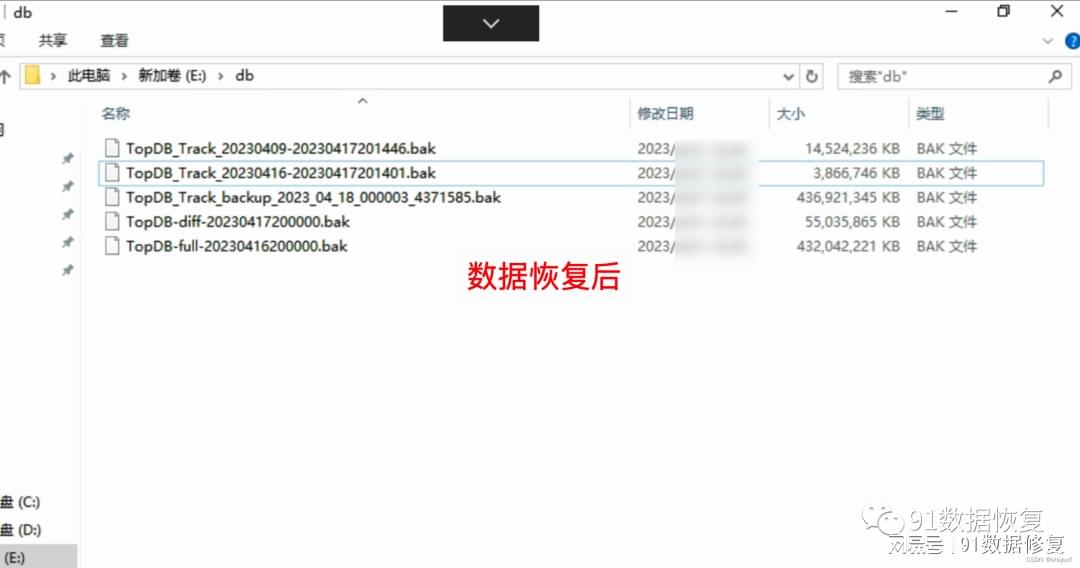1080x568 pixels.
Task: Click size value 55,035,865 KB
Action: pos(852,222)
